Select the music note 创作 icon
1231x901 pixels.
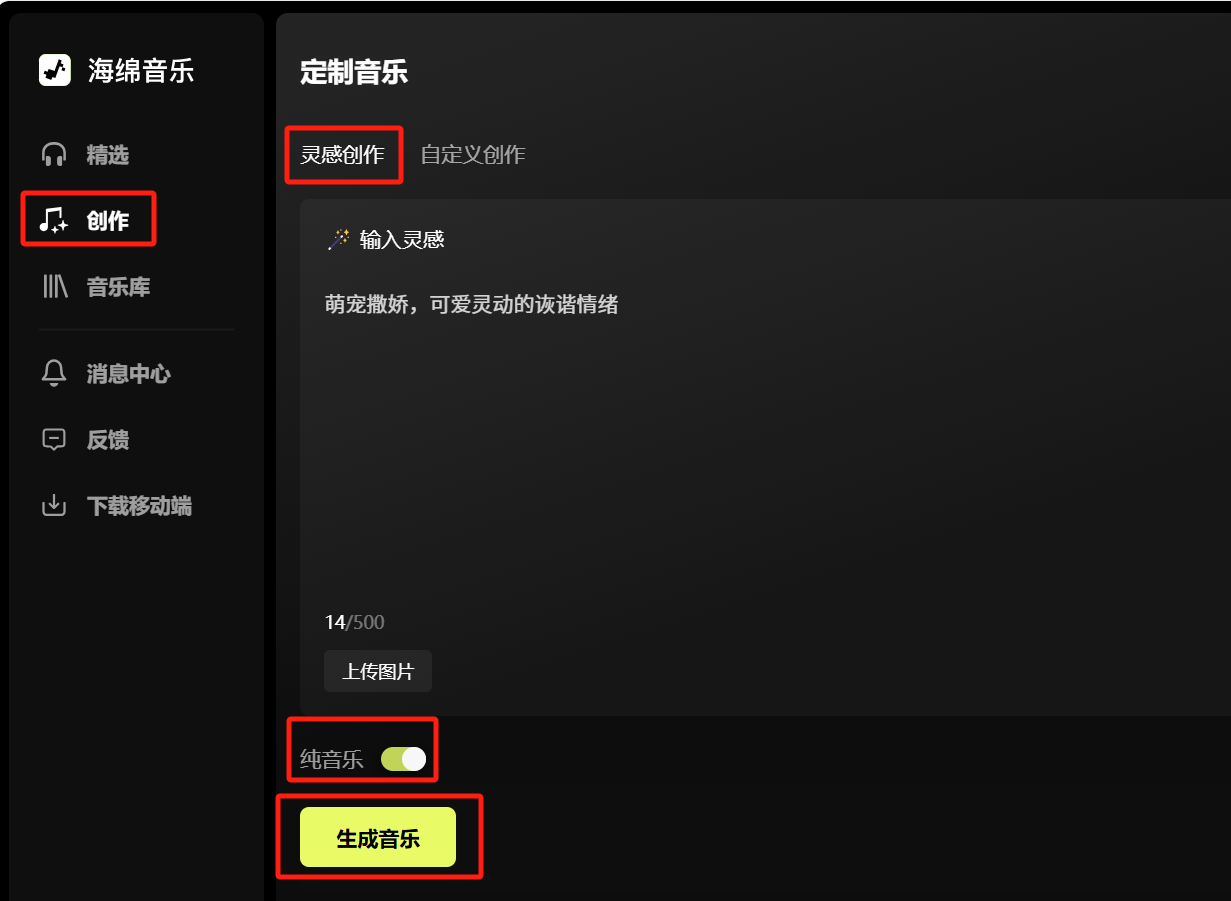pyautogui.click(x=53, y=221)
